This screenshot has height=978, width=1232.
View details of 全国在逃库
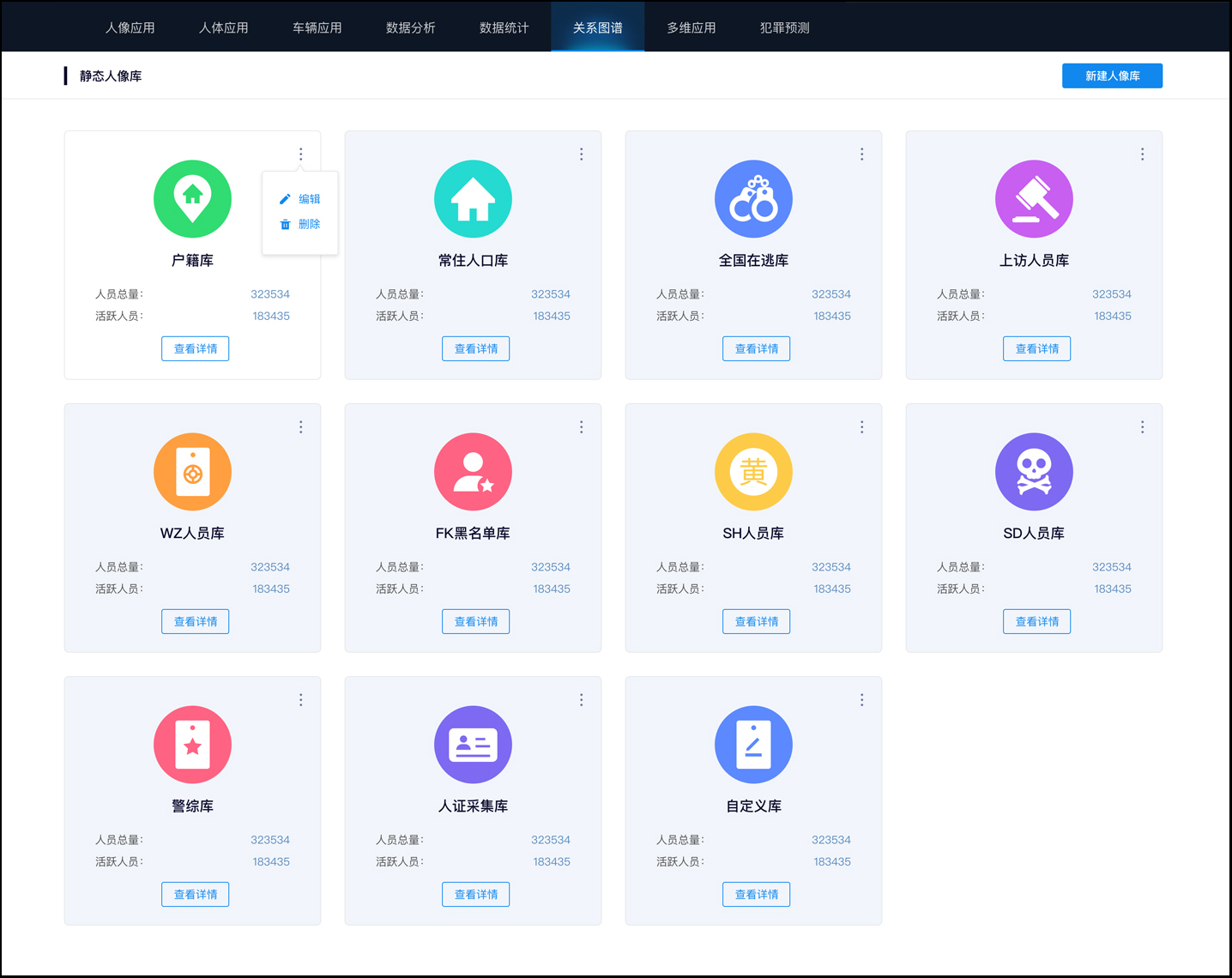point(757,348)
